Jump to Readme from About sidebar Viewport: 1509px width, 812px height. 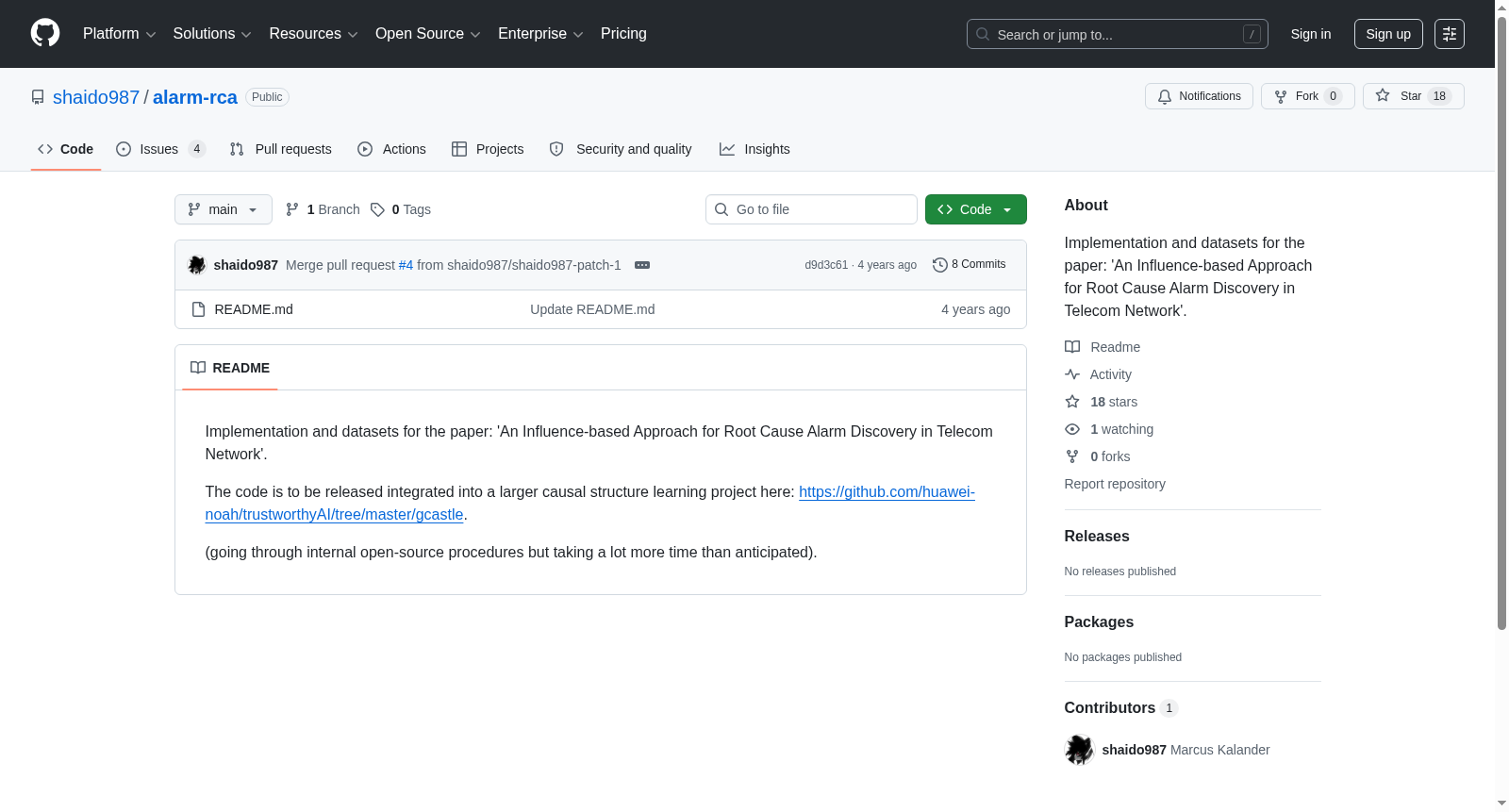1103,347
